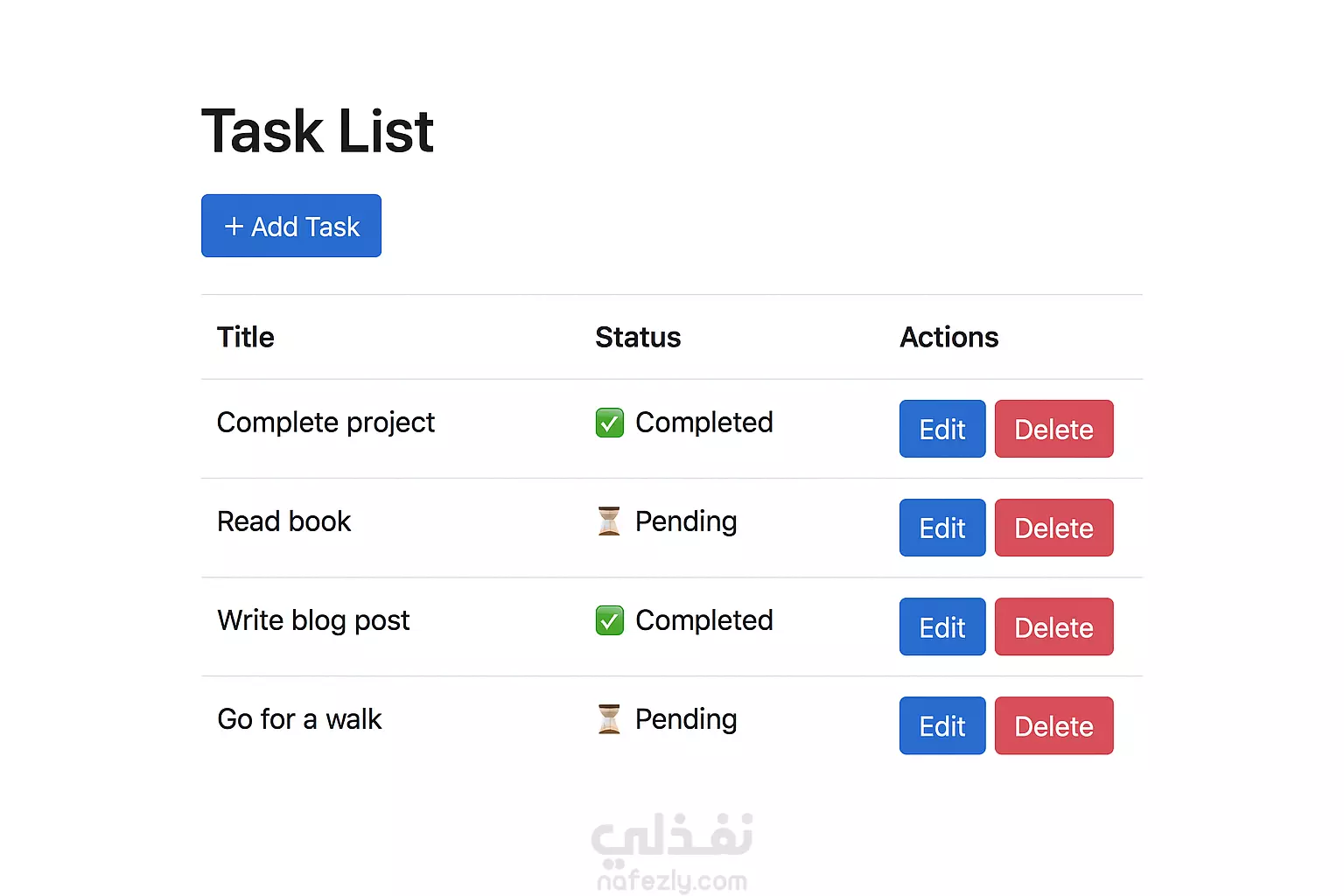Edit the Write blog post task
This screenshot has height=896, width=1344.
click(x=942, y=626)
